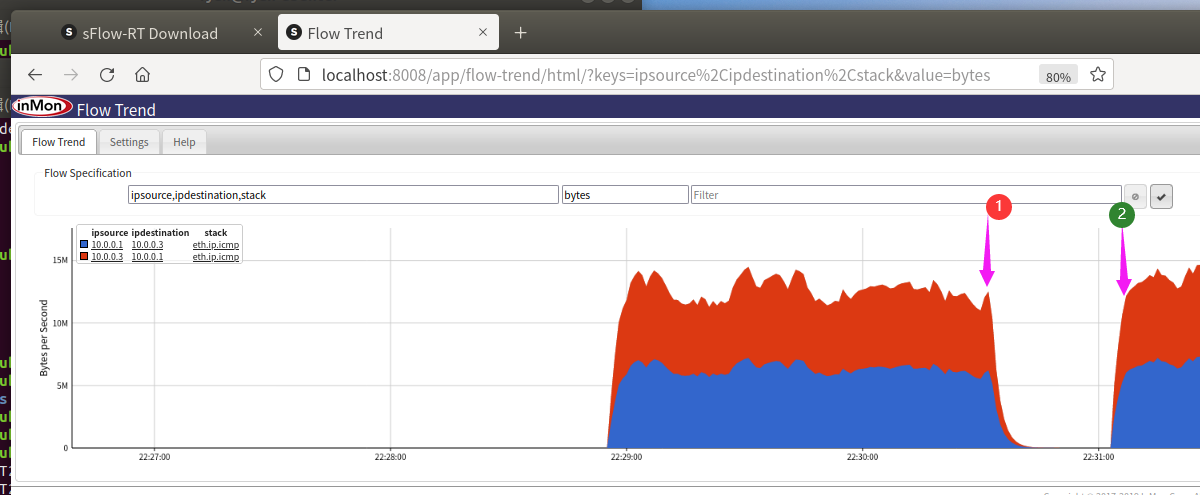Close the sFlow-RT Download tab
This screenshot has height=495, width=1200.
click(258, 33)
